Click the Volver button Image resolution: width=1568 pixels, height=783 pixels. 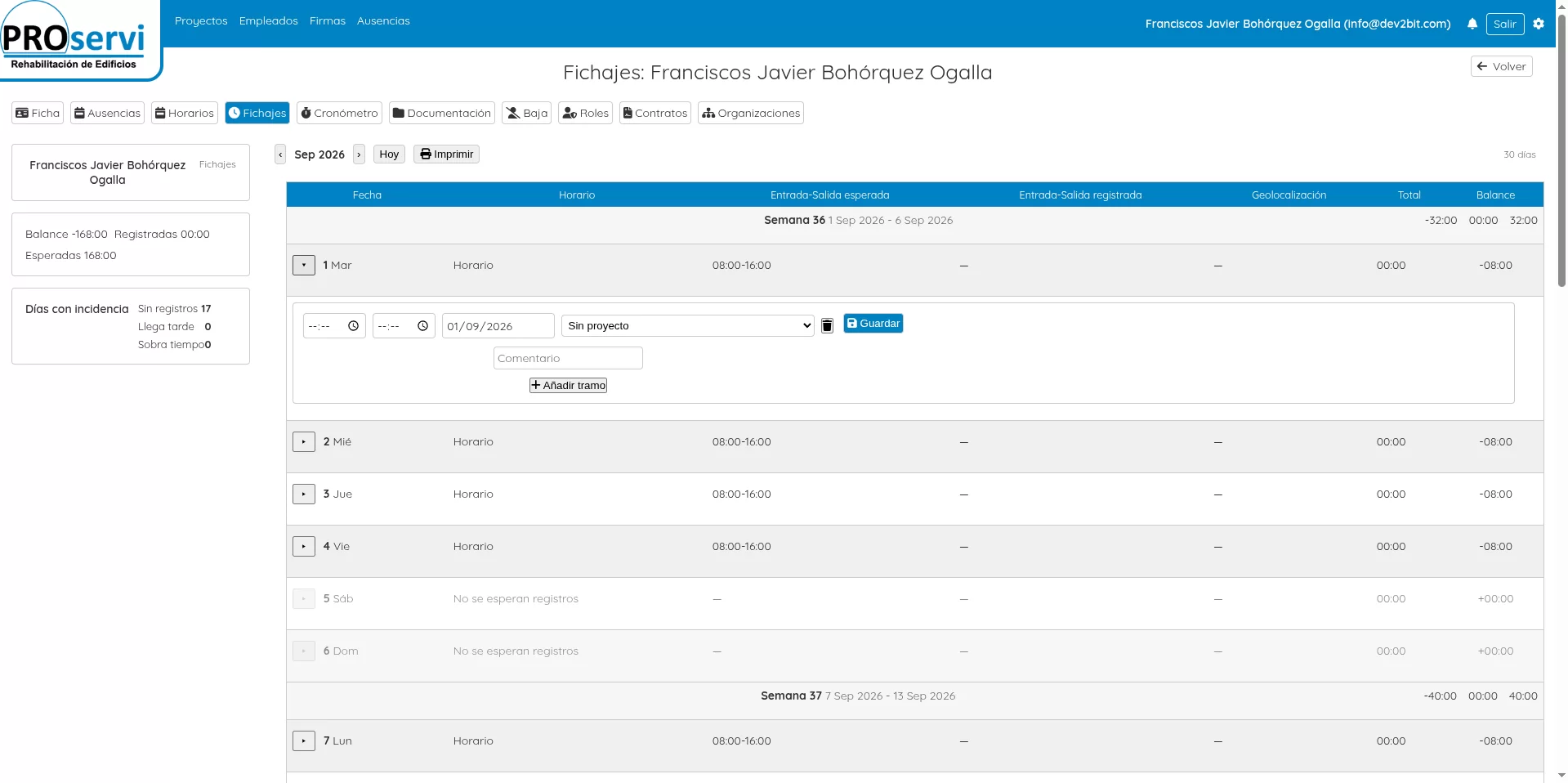point(1501,66)
